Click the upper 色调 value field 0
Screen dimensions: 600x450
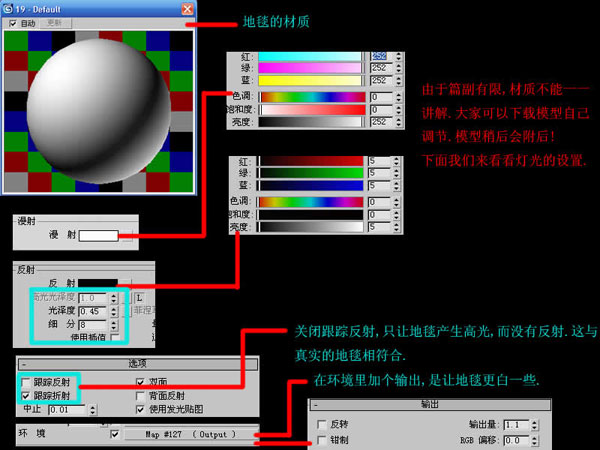[382, 97]
